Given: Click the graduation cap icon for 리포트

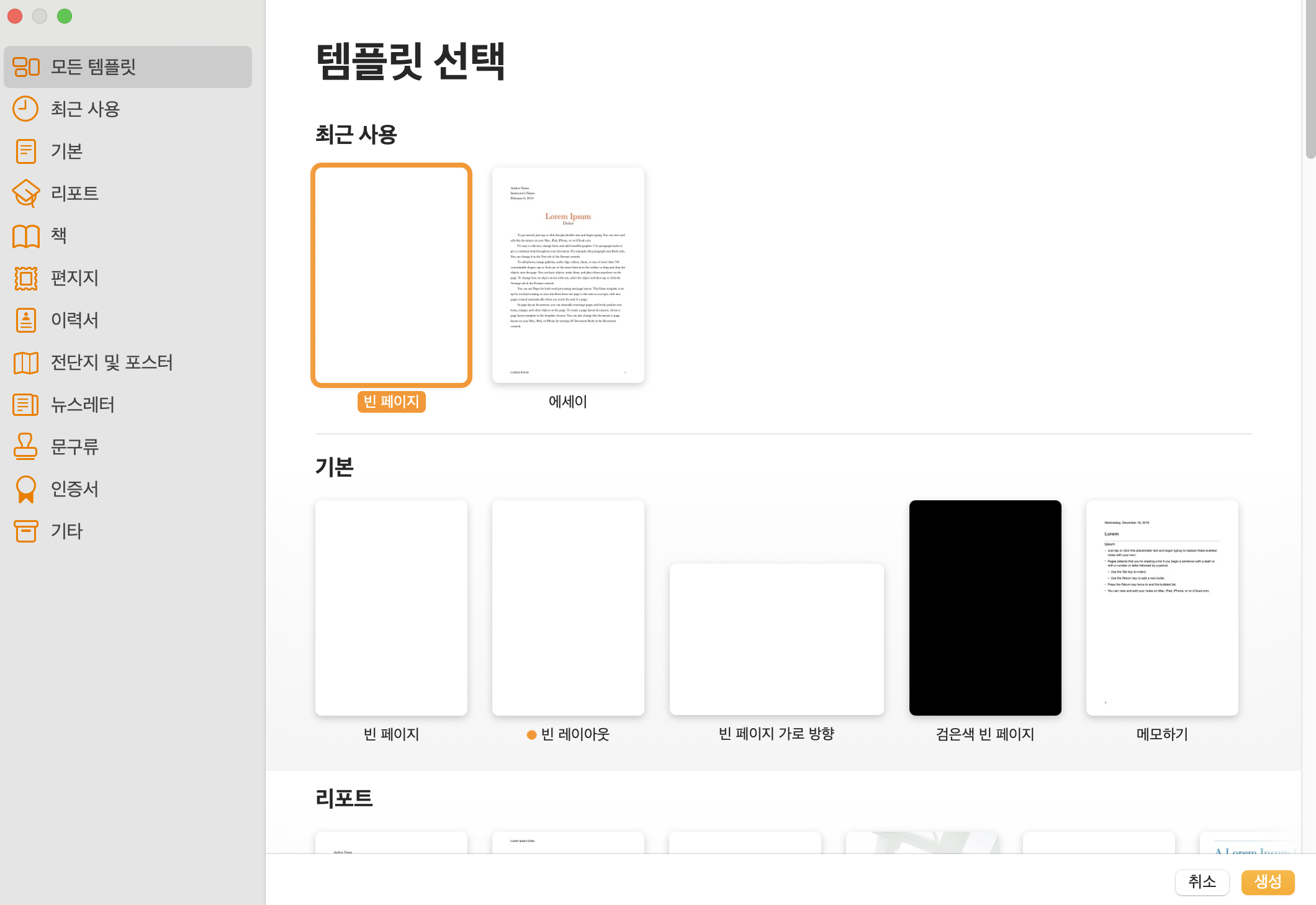Looking at the screenshot, I should (x=26, y=193).
